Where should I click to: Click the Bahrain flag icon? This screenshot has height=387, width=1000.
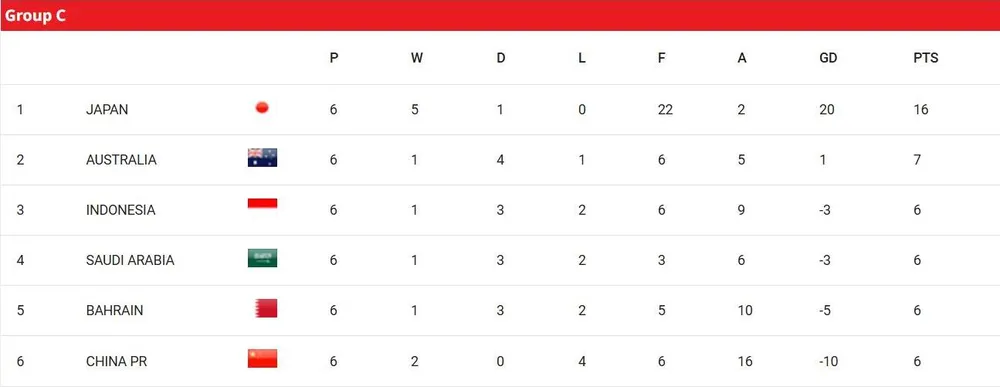pyautogui.click(x=266, y=309)
